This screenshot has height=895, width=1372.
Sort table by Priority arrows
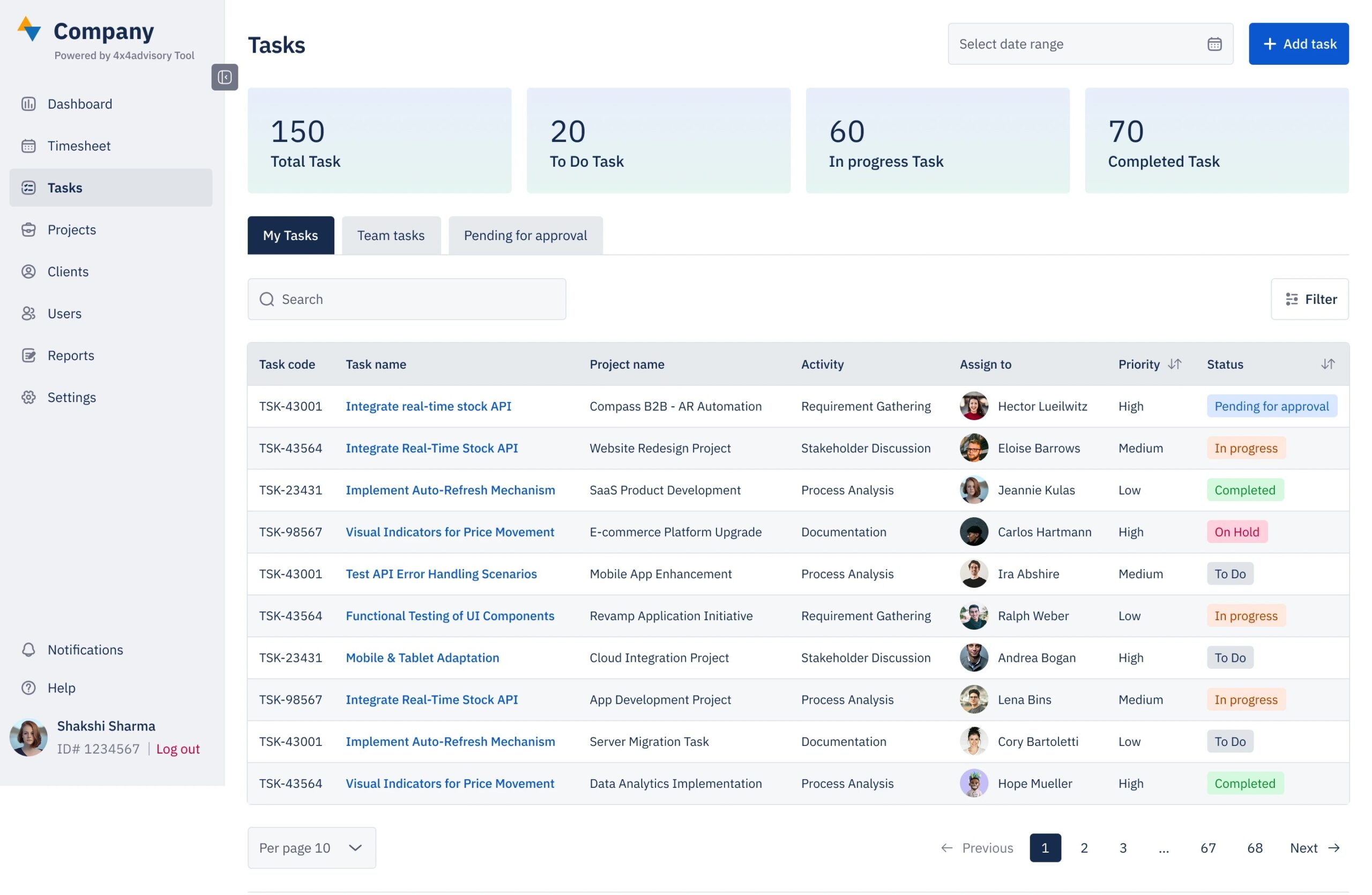pos(1174,364)
